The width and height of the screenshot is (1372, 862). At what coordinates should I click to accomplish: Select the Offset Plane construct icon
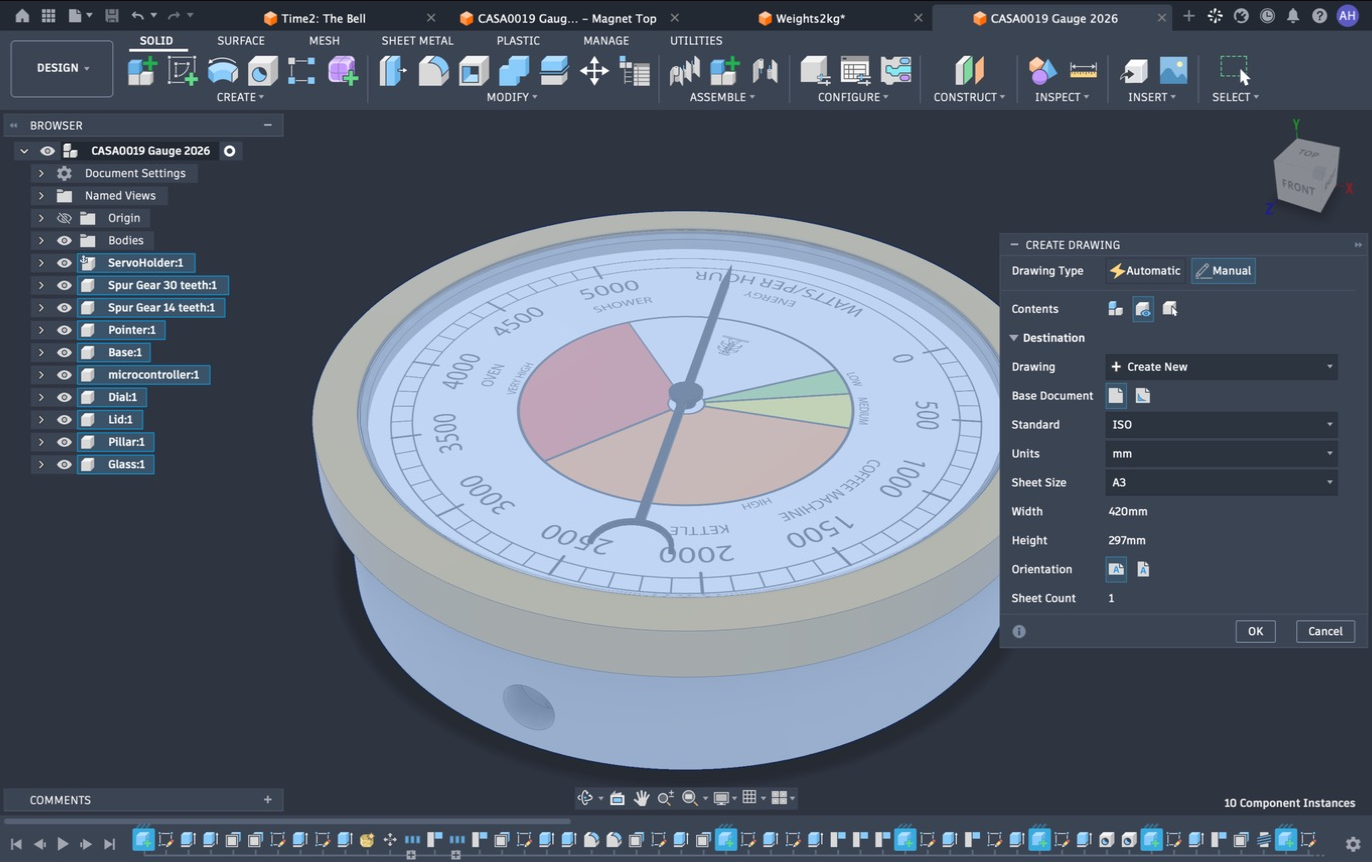[969, 71]
